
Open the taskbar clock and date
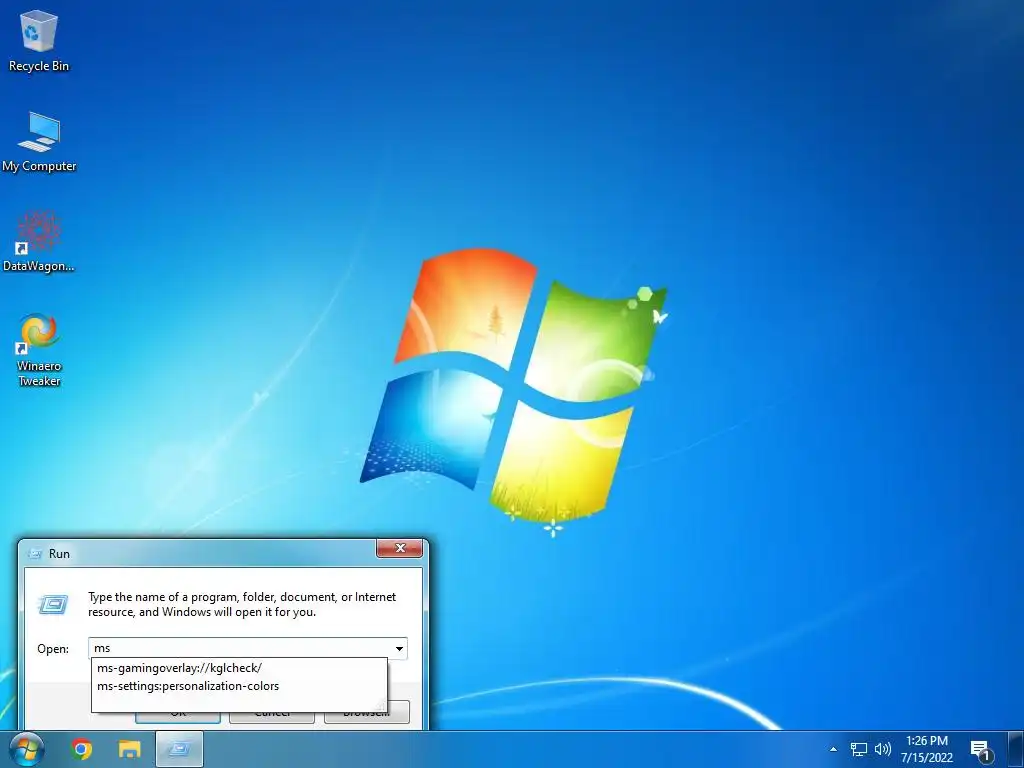click(x=927, y=749)
